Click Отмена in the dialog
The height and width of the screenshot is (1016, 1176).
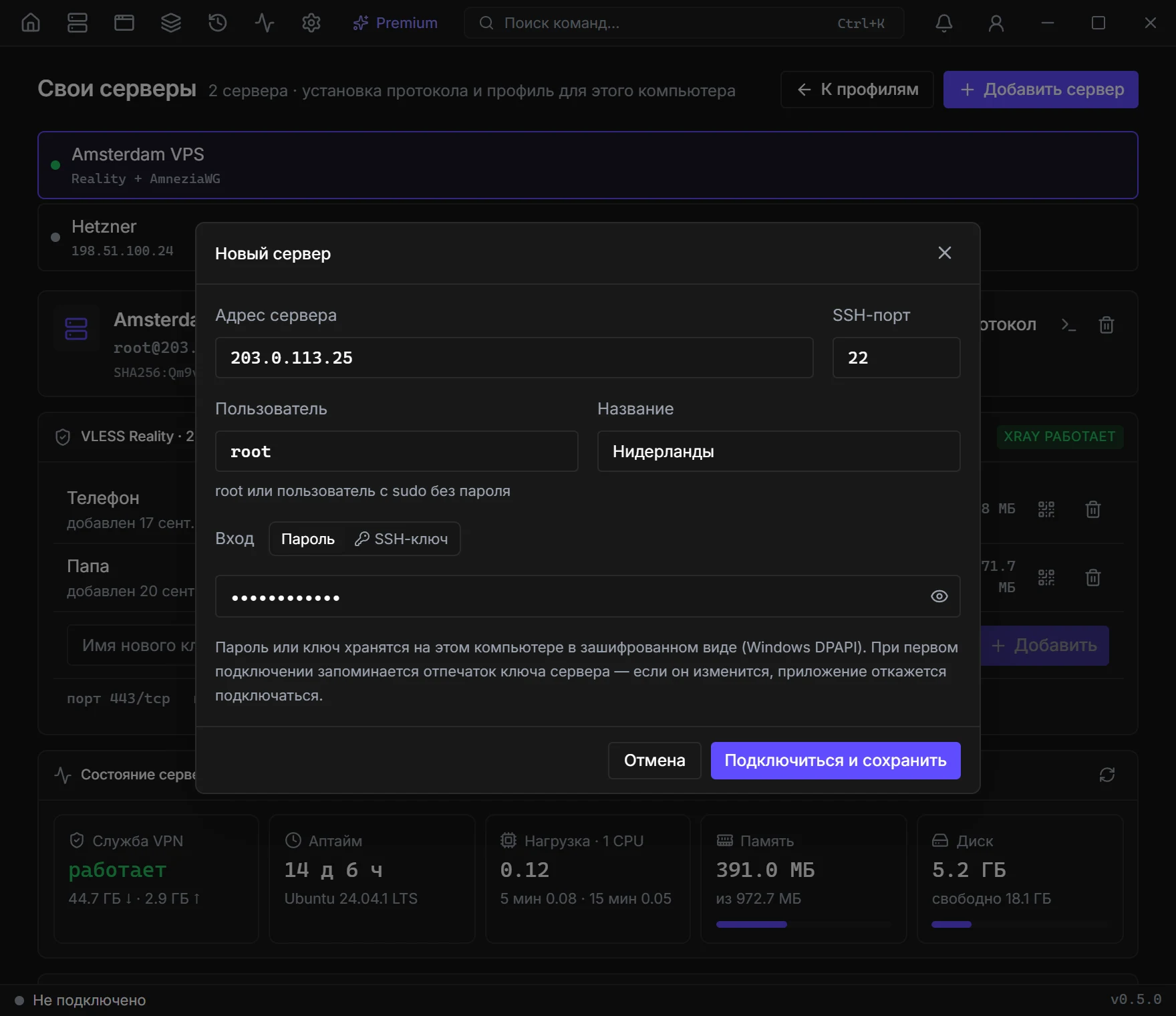(x=655, y=761)
